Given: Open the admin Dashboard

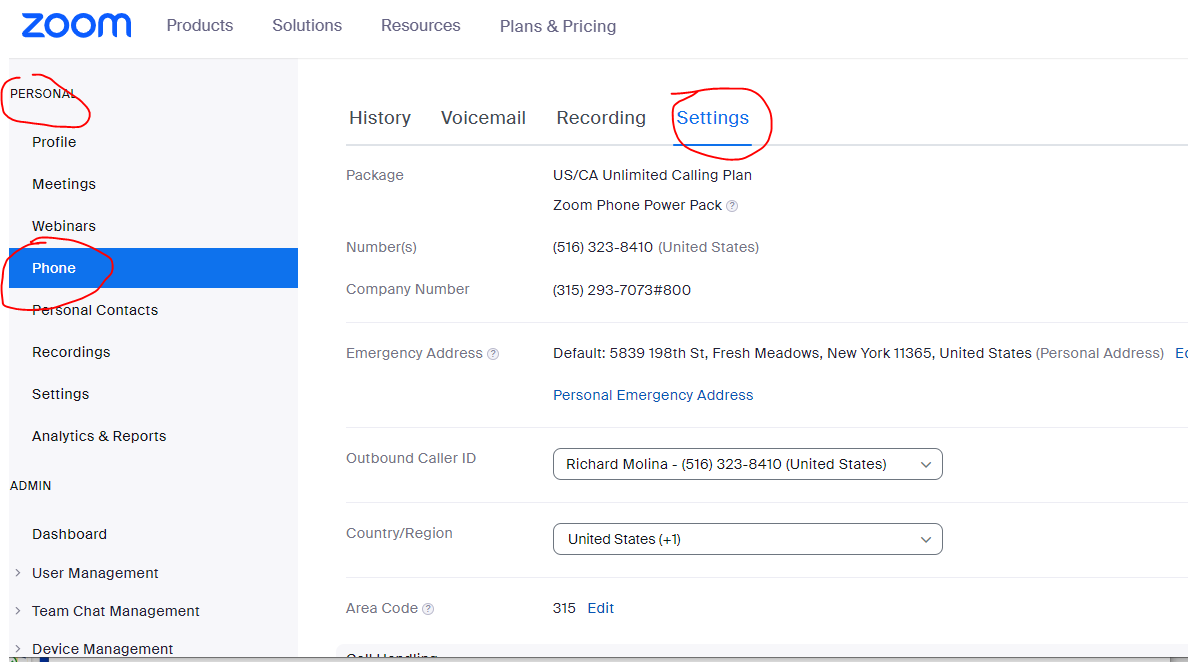Looking at the screenshot, I should pyautogui.click(x=69, y=535).
